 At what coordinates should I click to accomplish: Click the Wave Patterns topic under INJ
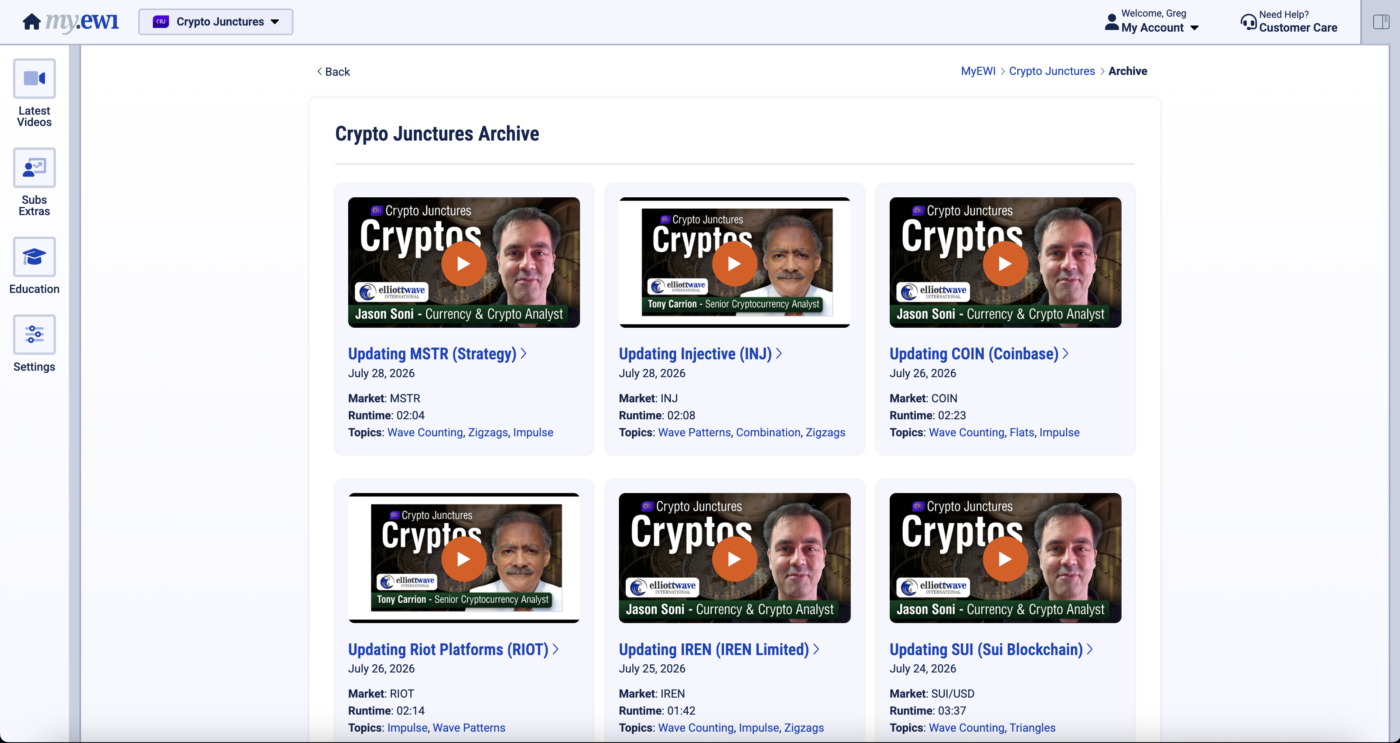[x=694, y=433]
